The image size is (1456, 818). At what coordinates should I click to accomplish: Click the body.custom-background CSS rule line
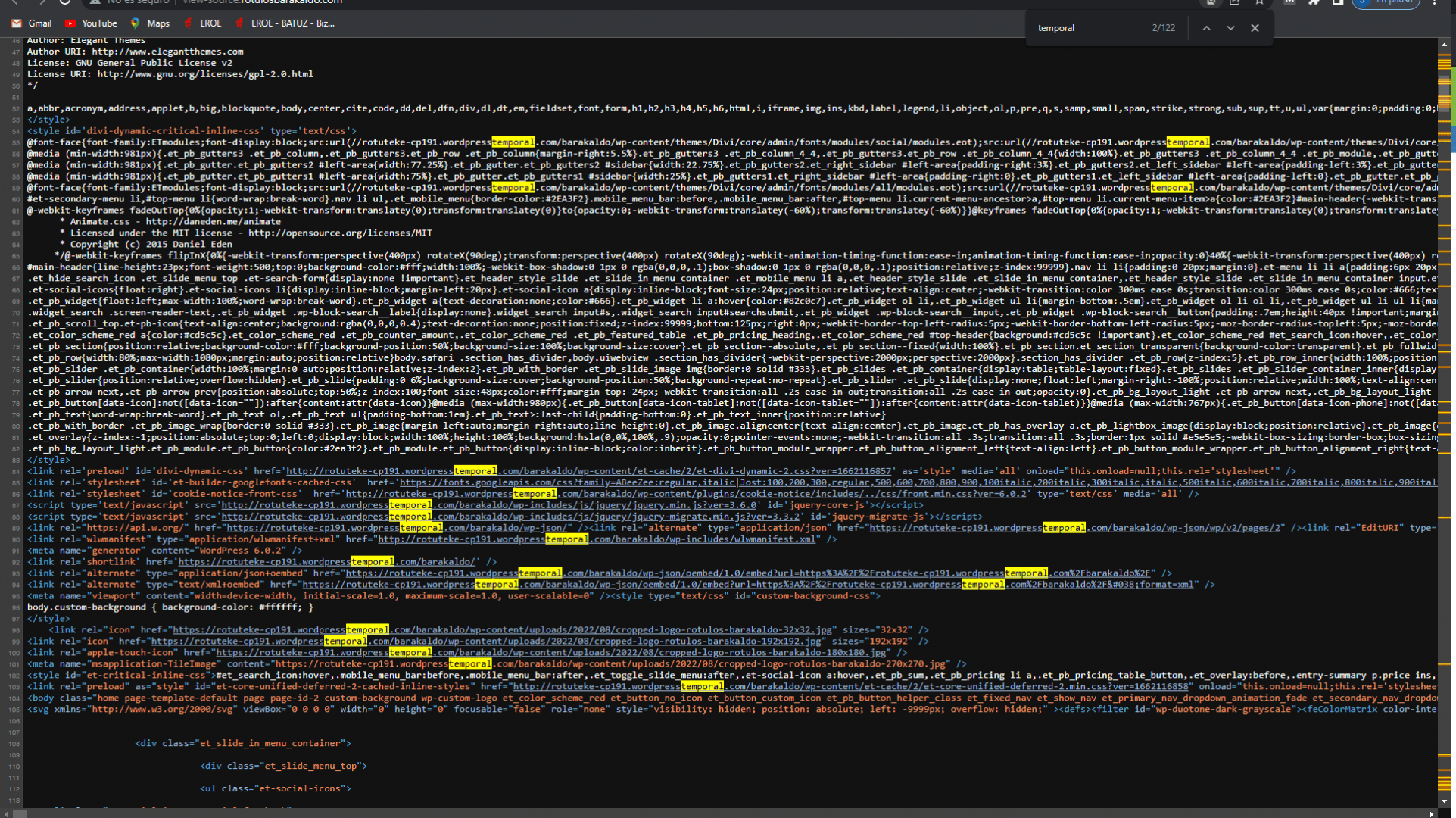(x=170, y=607)
